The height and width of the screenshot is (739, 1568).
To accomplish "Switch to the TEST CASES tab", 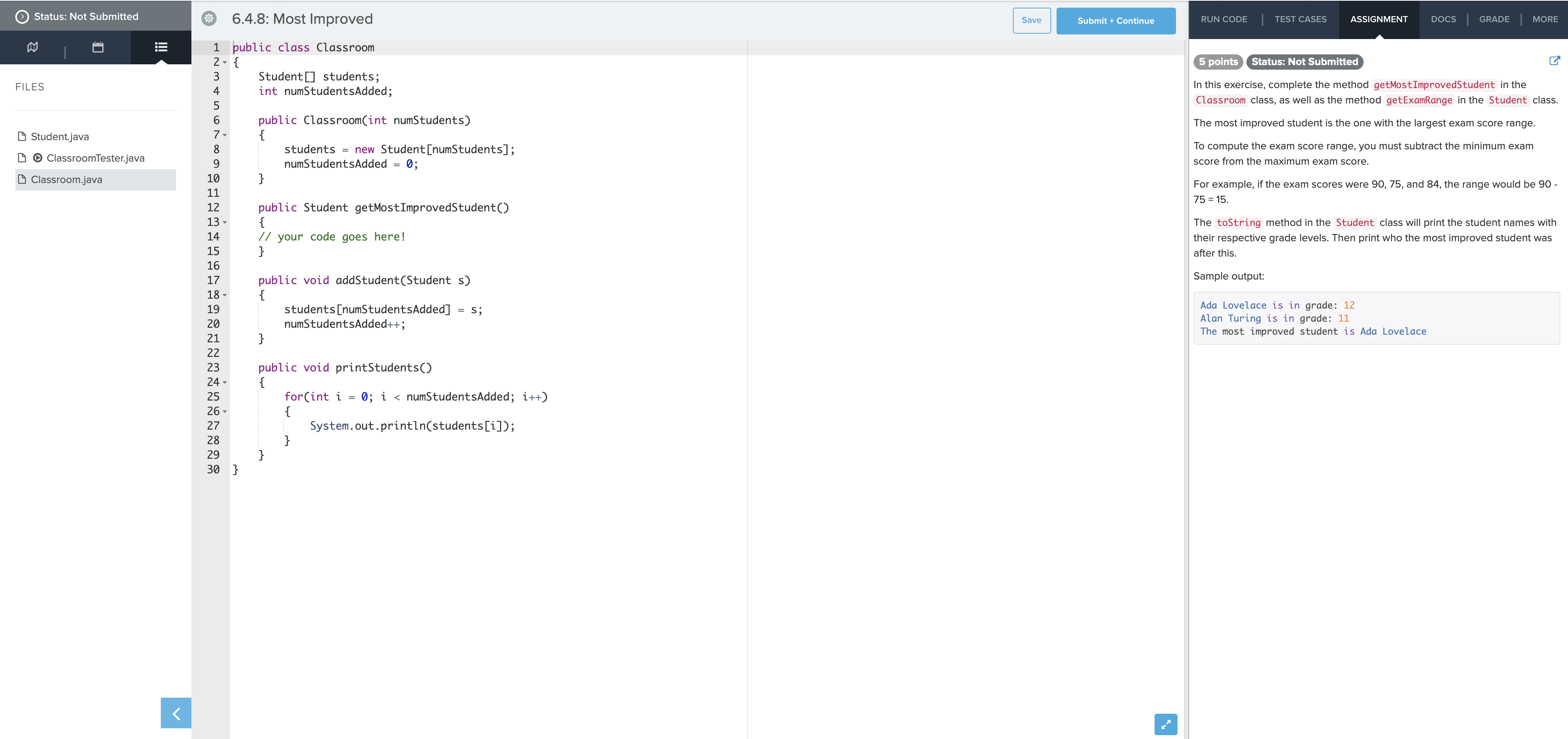I will [x=1300, y=19].
